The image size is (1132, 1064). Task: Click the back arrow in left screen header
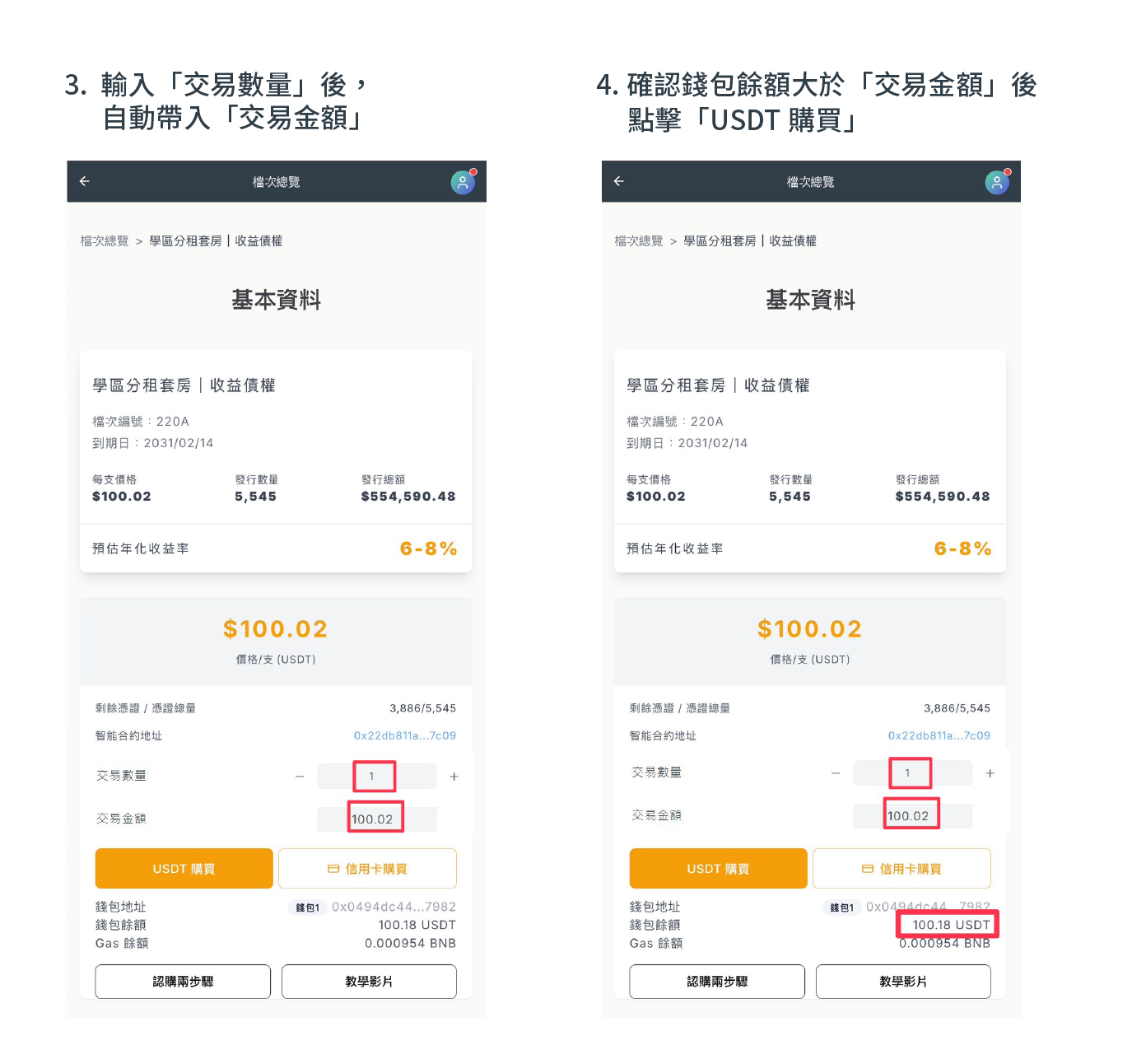(85, 181)
